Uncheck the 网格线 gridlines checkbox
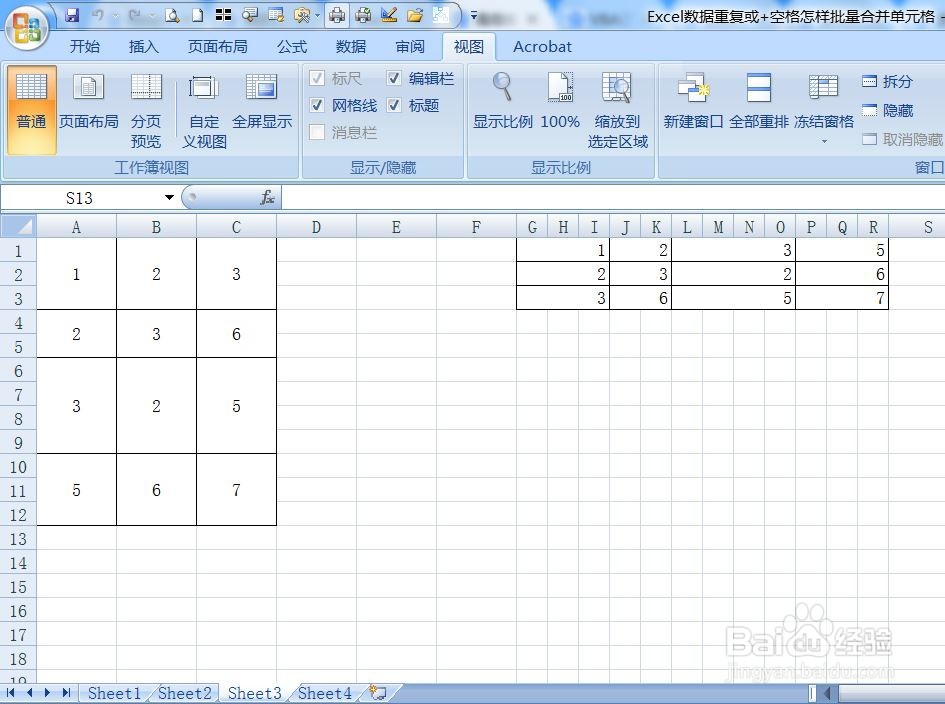Screen dimensions: 945x704 (x=318, y=105)
